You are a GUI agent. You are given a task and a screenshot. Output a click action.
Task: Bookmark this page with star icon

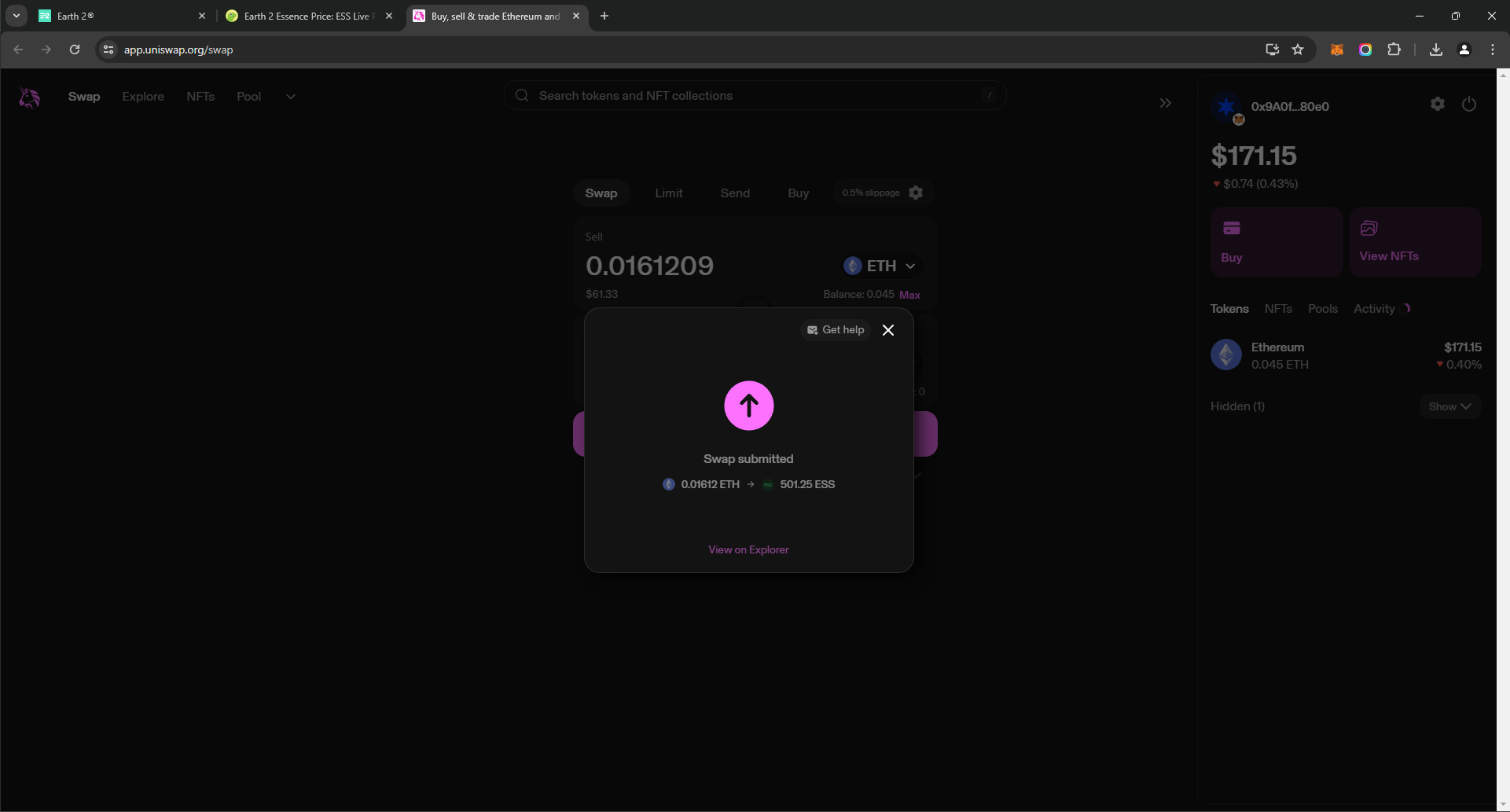pos(1298,50)
